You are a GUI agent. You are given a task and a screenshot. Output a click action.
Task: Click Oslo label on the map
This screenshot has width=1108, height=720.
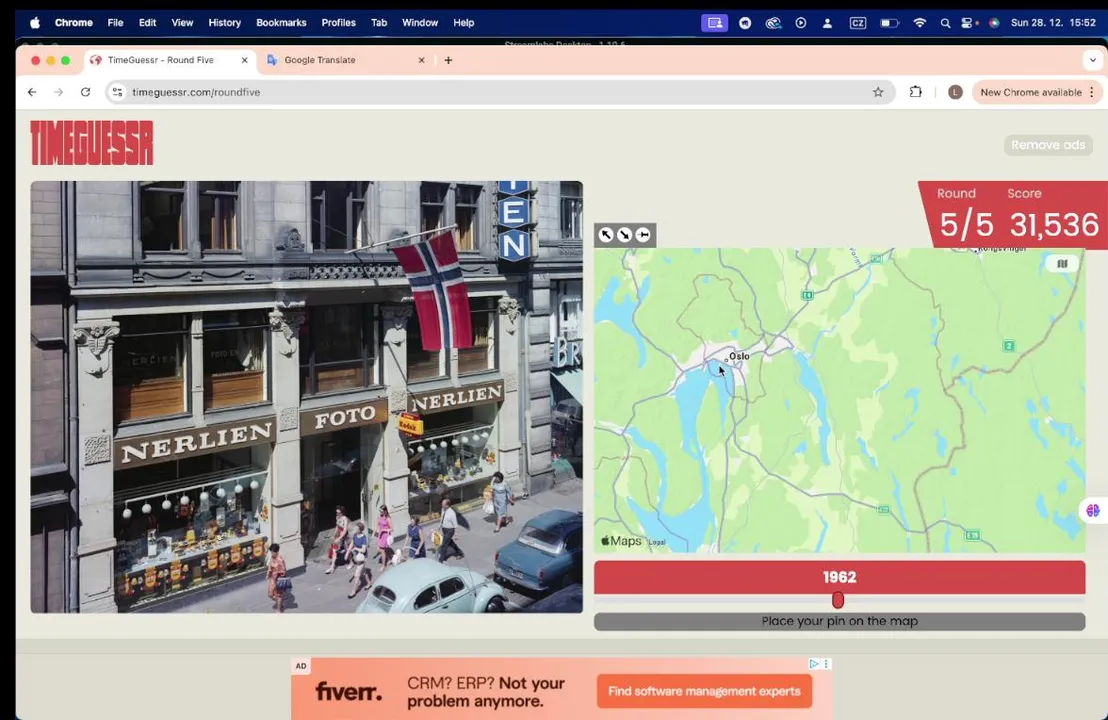(x=739, y=356)
